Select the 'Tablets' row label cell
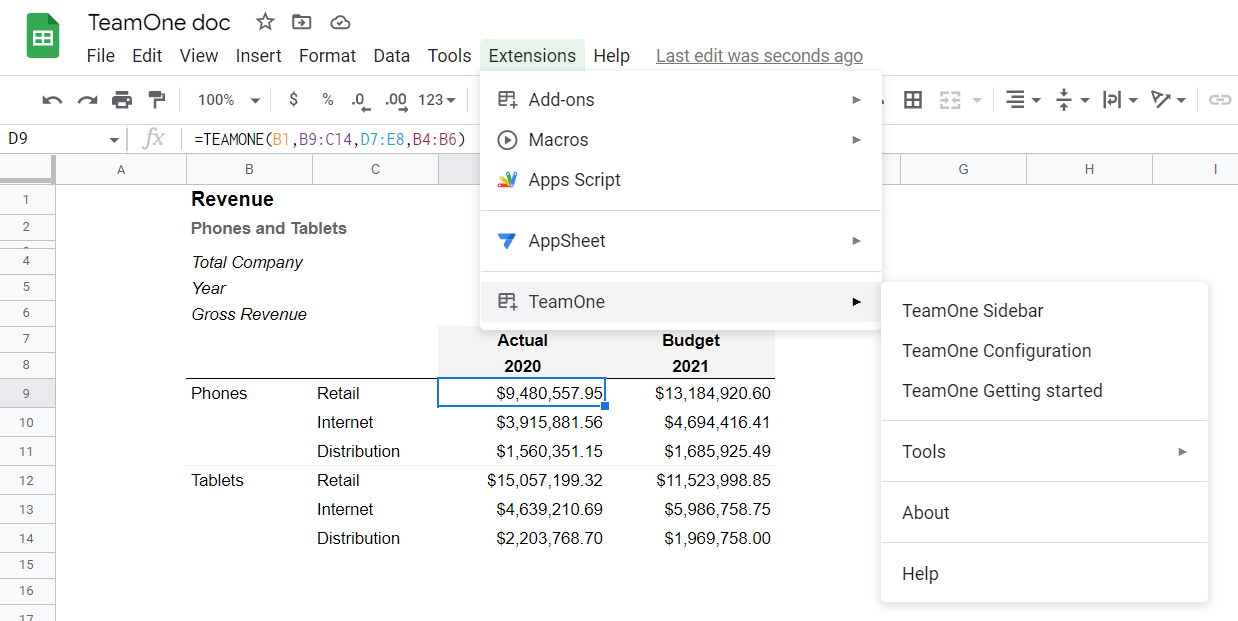The image size is (1238, 621). point(249,481)
